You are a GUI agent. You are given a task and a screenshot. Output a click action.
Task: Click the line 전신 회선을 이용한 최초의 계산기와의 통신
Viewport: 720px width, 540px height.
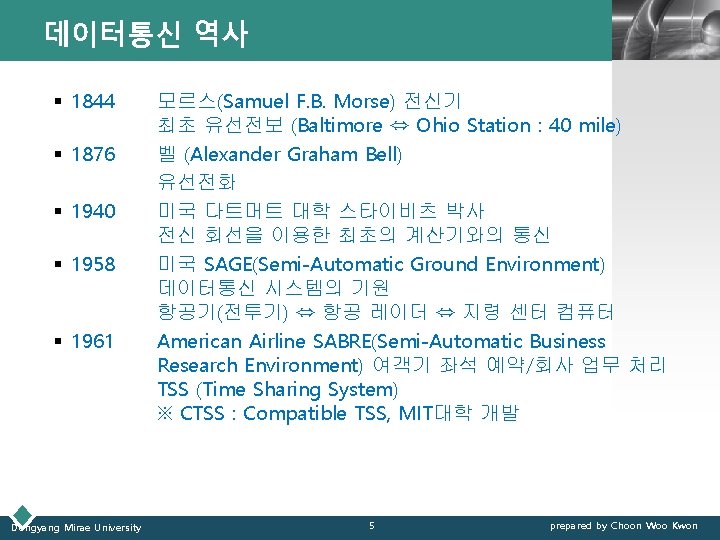354,235
